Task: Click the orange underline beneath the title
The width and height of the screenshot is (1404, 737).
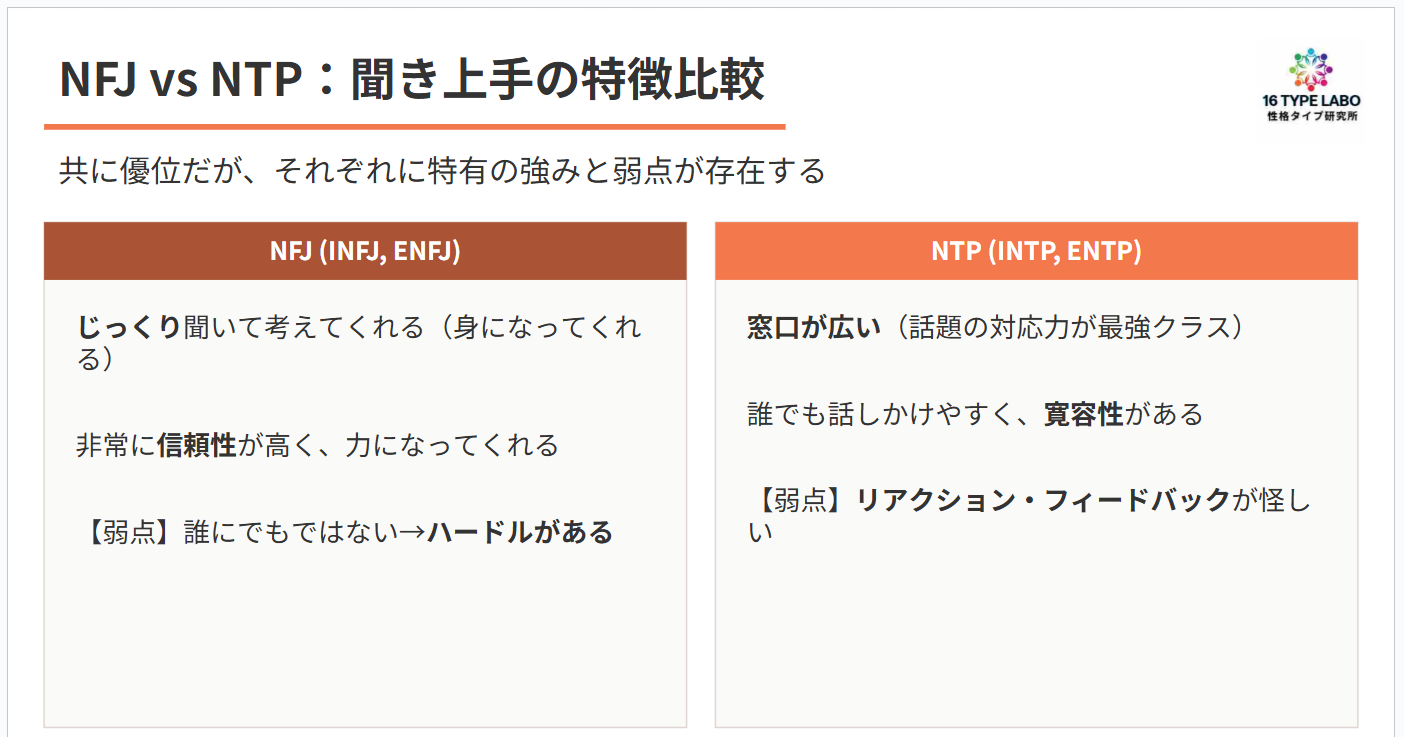Action: [x=414, y=127]
